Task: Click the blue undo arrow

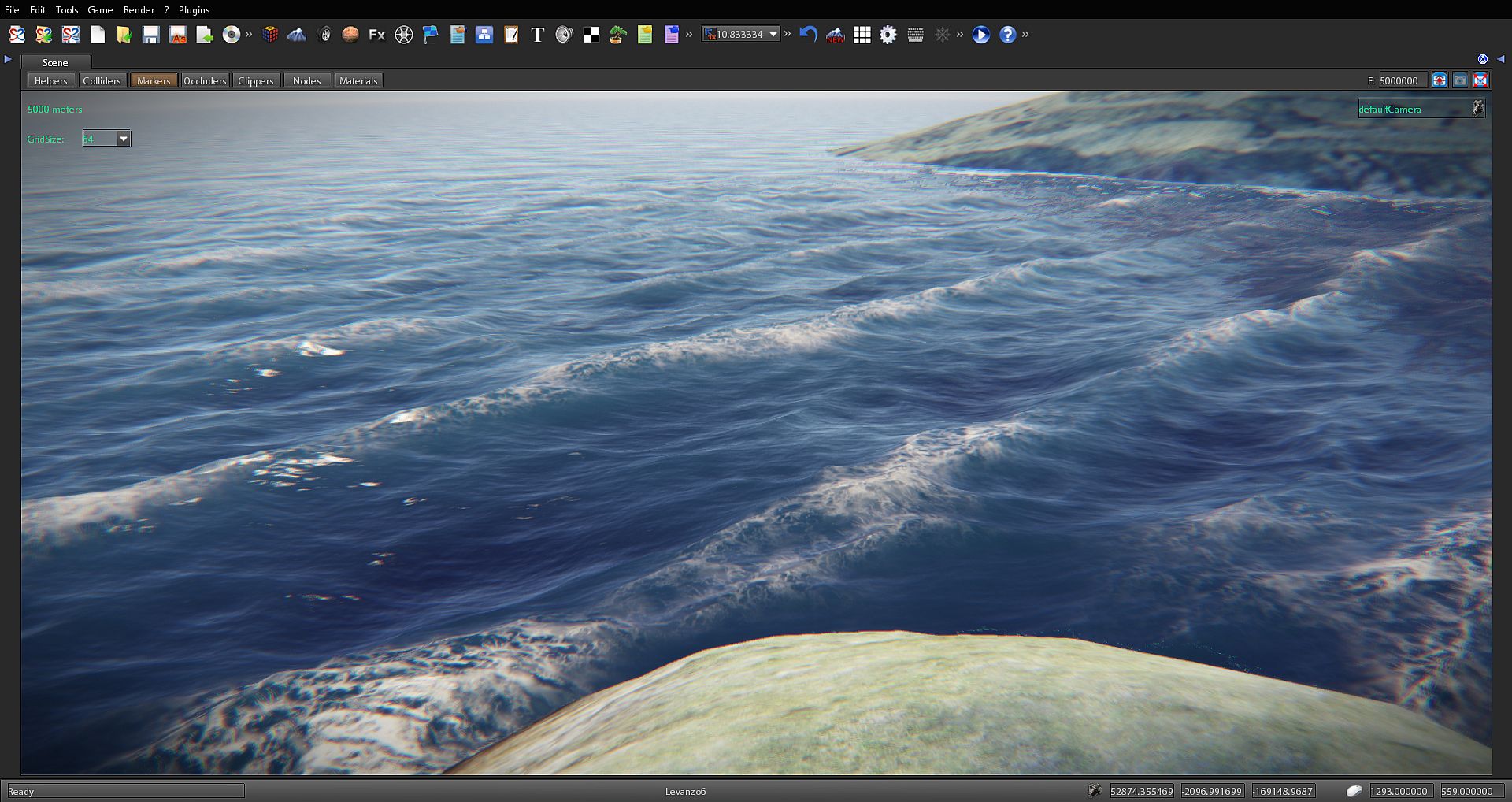Action: pyautogui.click(x=808, y=35)
